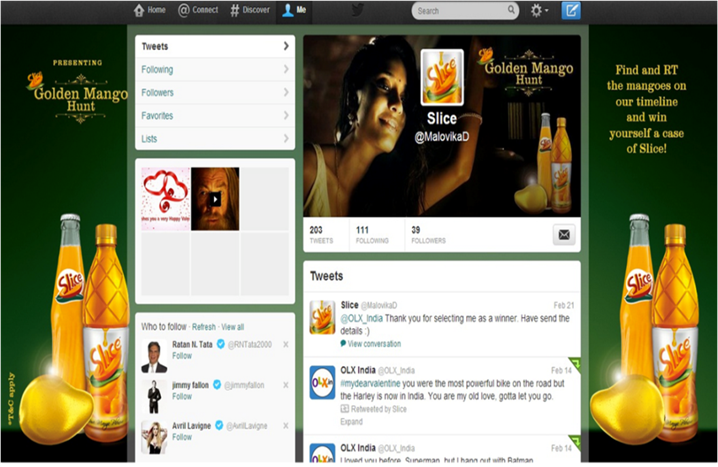Viewport: 718px width, 467px height.
Task: View conversation on the Slice tweet
Action: 374,344
